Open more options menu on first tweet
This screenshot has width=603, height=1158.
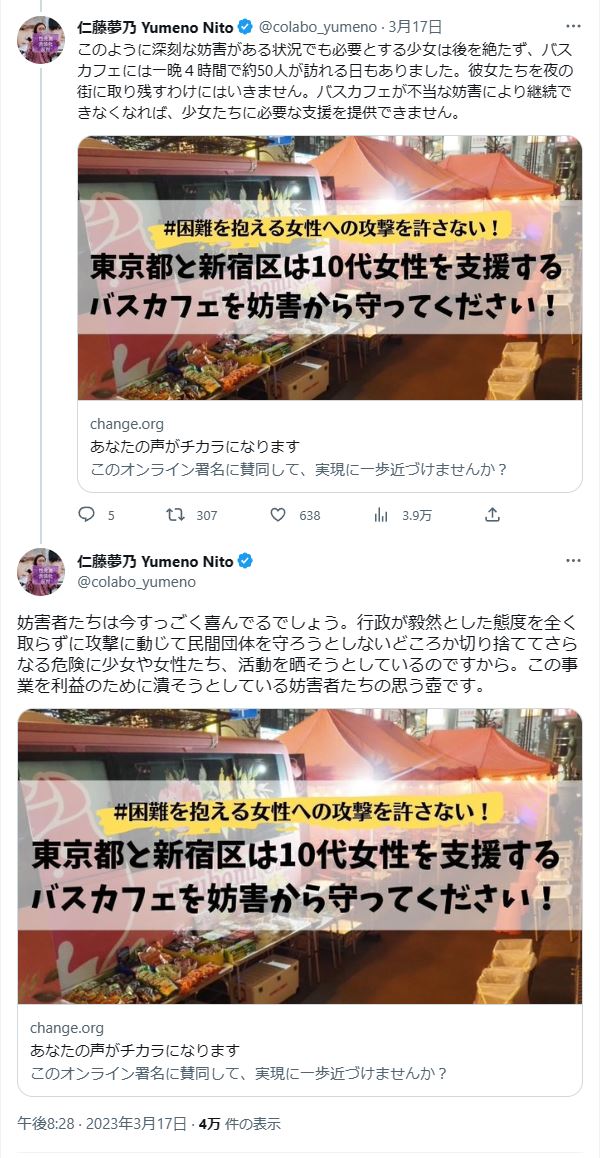573,26
